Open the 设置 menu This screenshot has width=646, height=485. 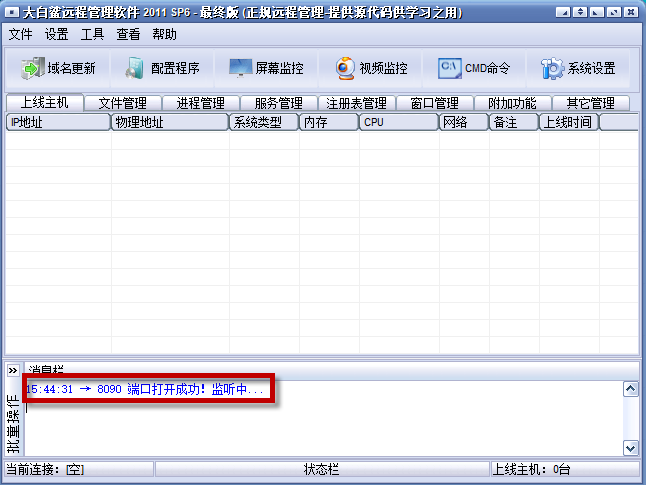(x=57, y=34)
